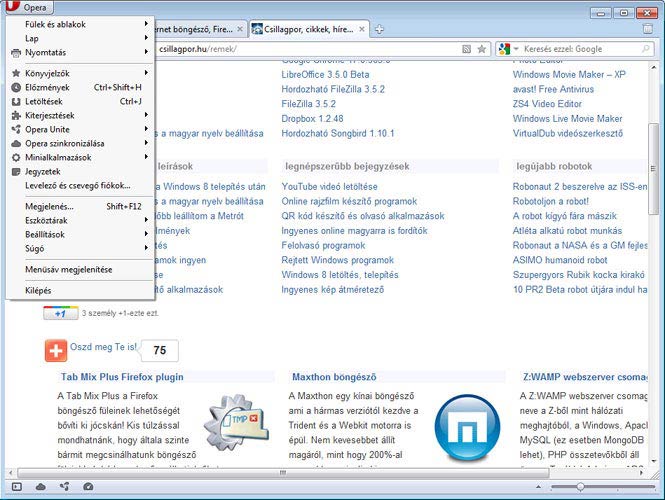Close the internet böngésző tab
Screen dimensions: 665x500
click(x=240, y=29)
